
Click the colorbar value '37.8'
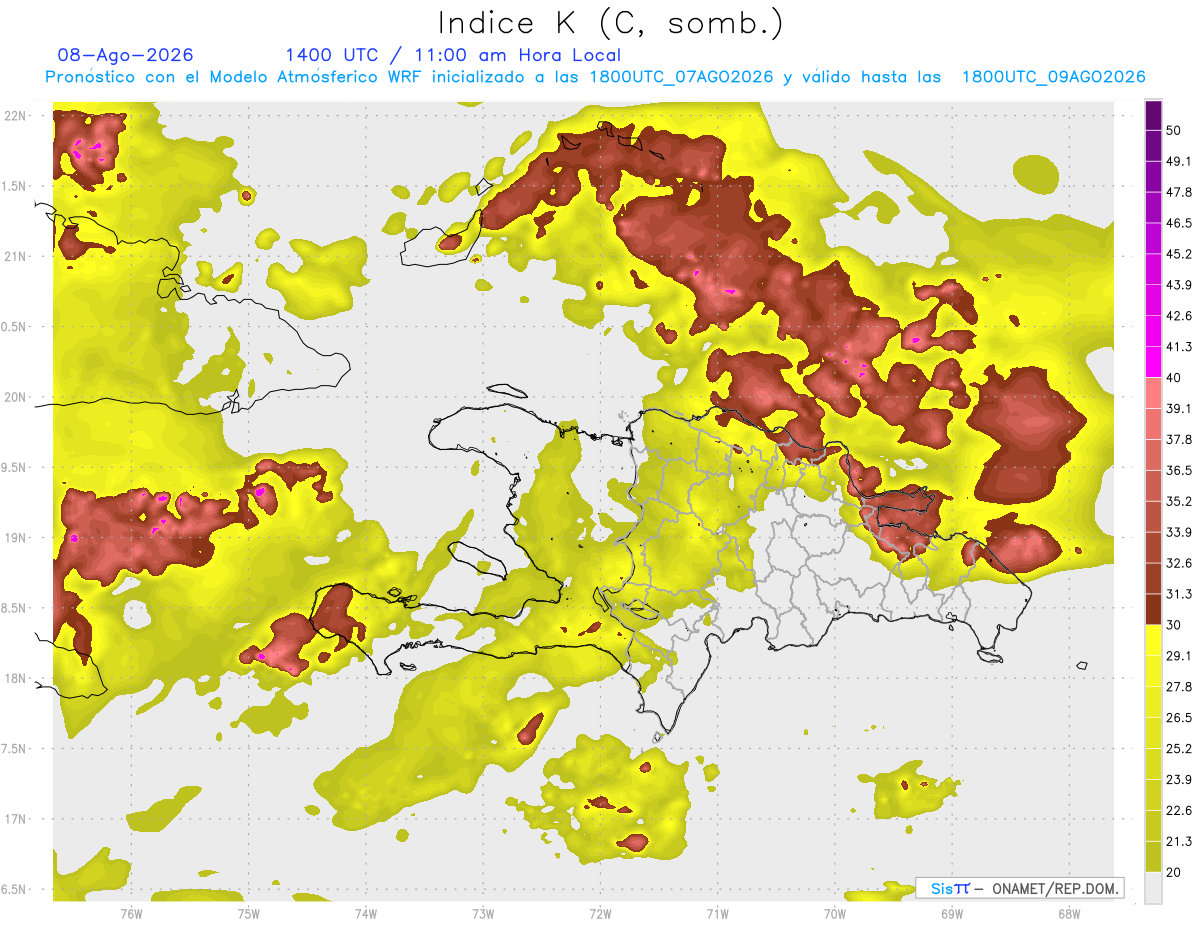(1179, 439)
